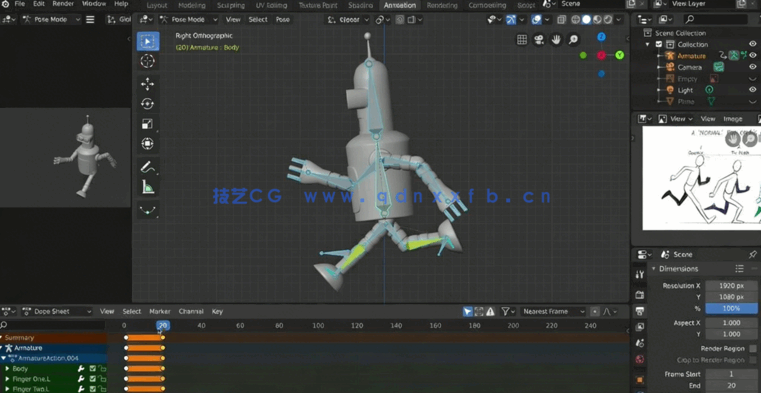Click the red X axis on navigation gizmo
Screen dimensions: 761x393
pos(601,55)
